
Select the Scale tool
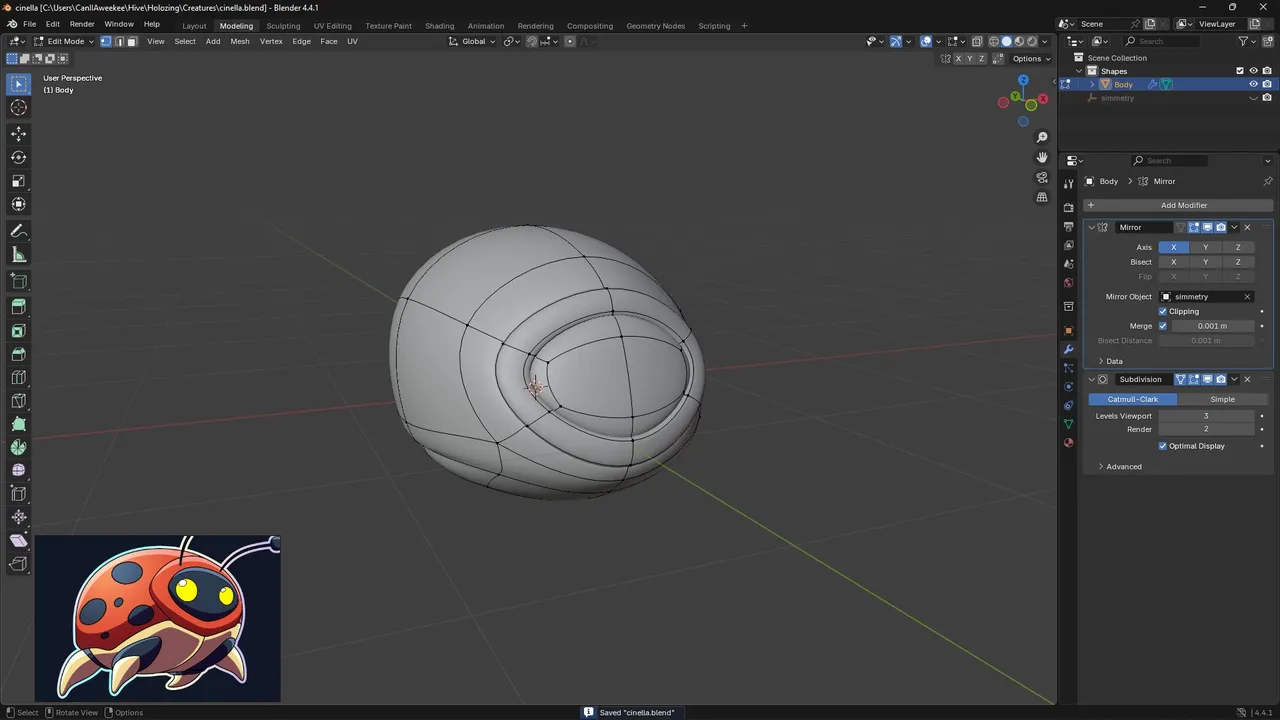click(19, 181)
